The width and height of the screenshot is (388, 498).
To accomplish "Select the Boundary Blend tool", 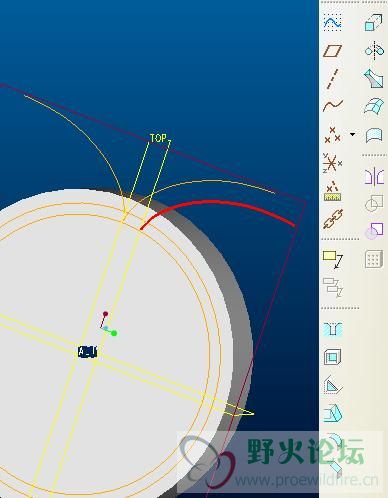I will coord(374,106).
